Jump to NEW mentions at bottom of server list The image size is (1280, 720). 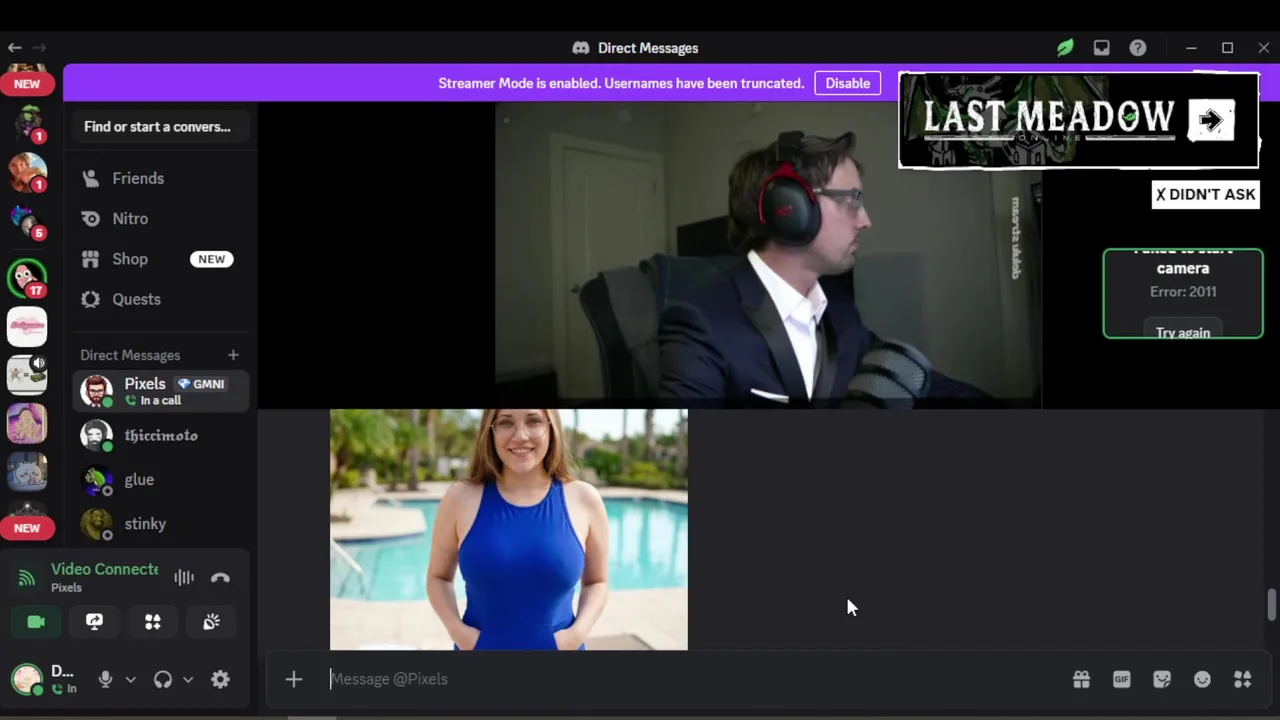click(x=27, y=528)
